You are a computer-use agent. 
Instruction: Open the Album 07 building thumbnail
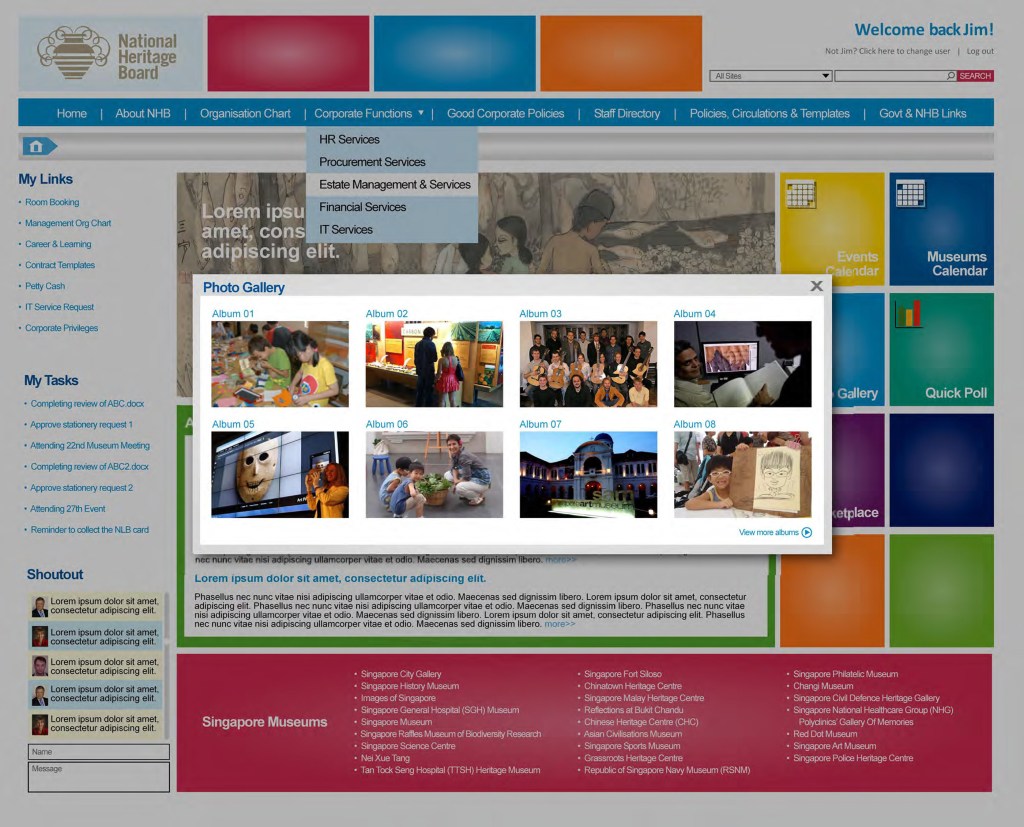[x=588, y=475]
